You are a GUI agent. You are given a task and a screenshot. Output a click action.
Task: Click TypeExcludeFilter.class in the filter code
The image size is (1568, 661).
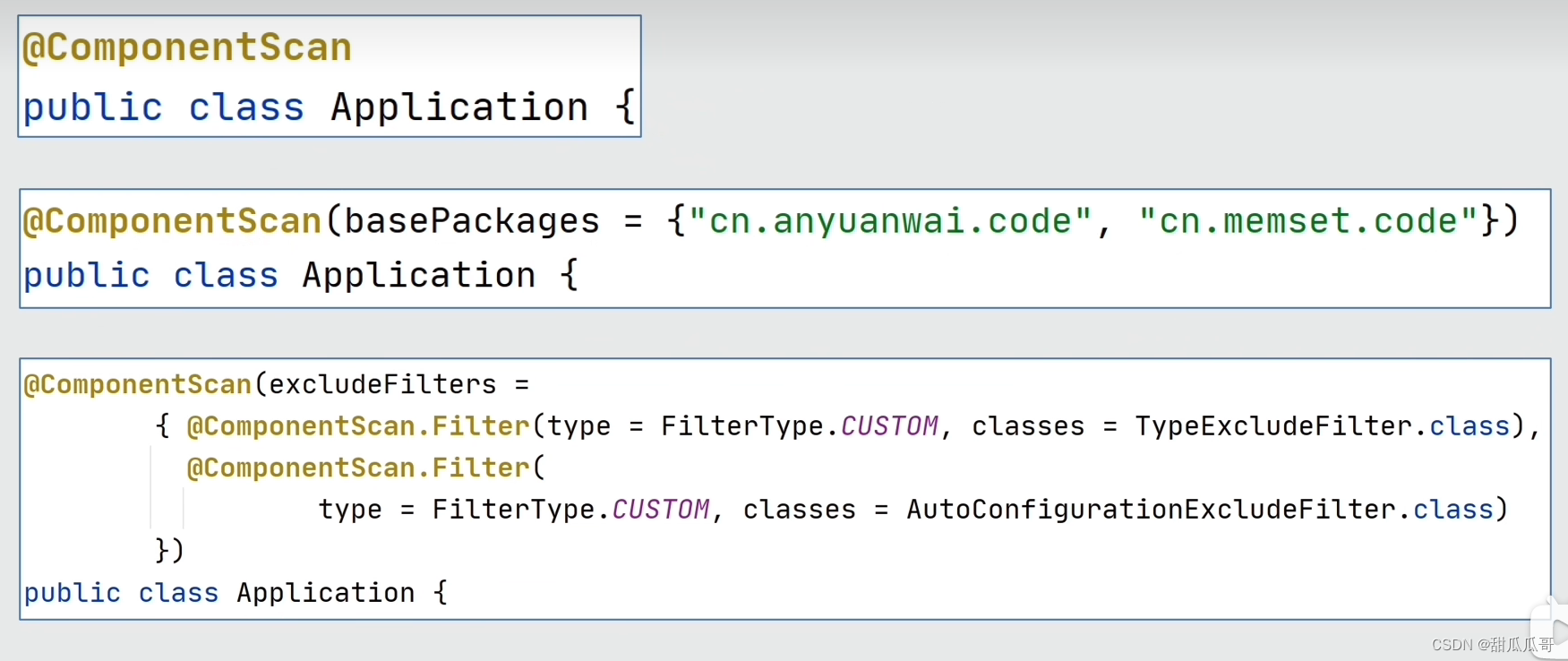pos(1323,426)
